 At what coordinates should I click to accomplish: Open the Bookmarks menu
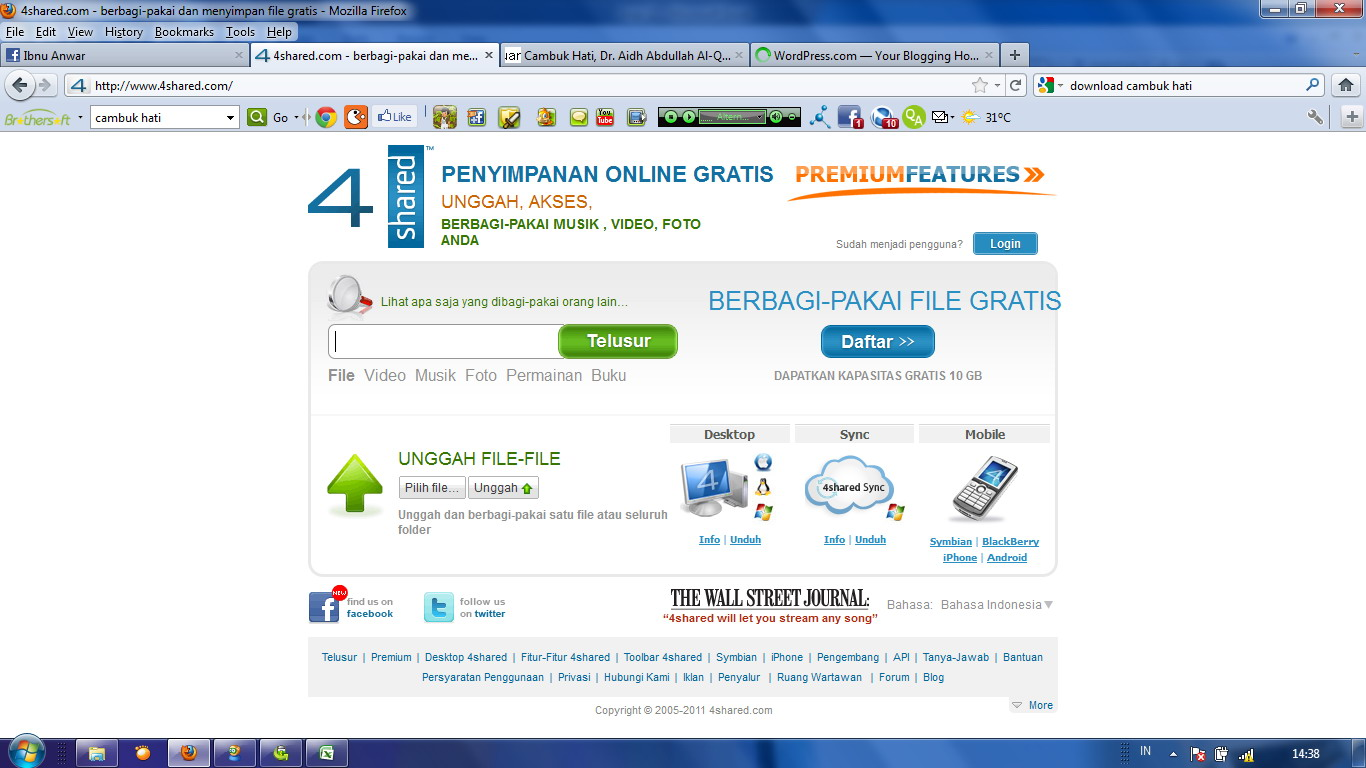coord(184,32)
